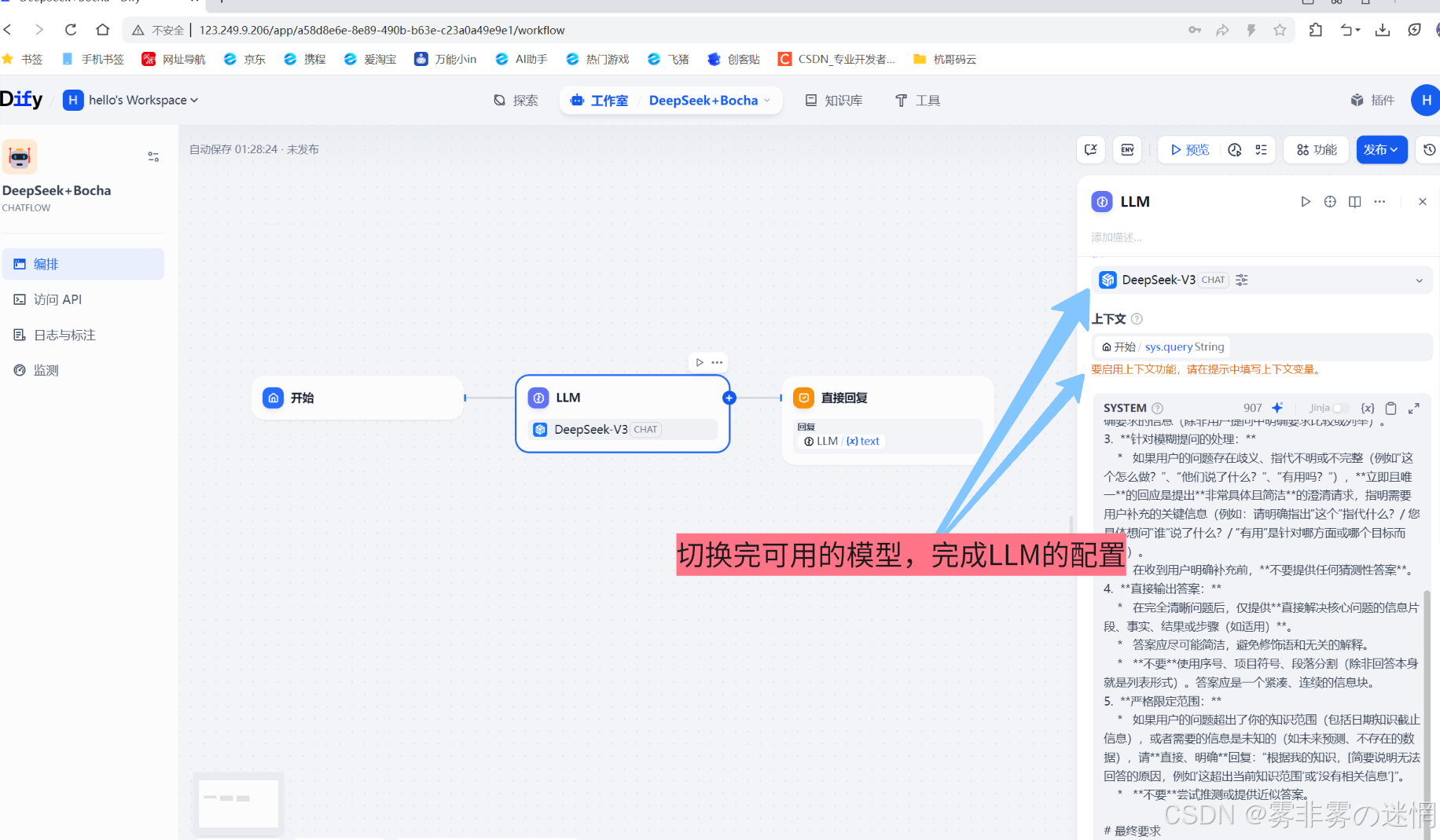Open the user avatar H menu

1426,100
